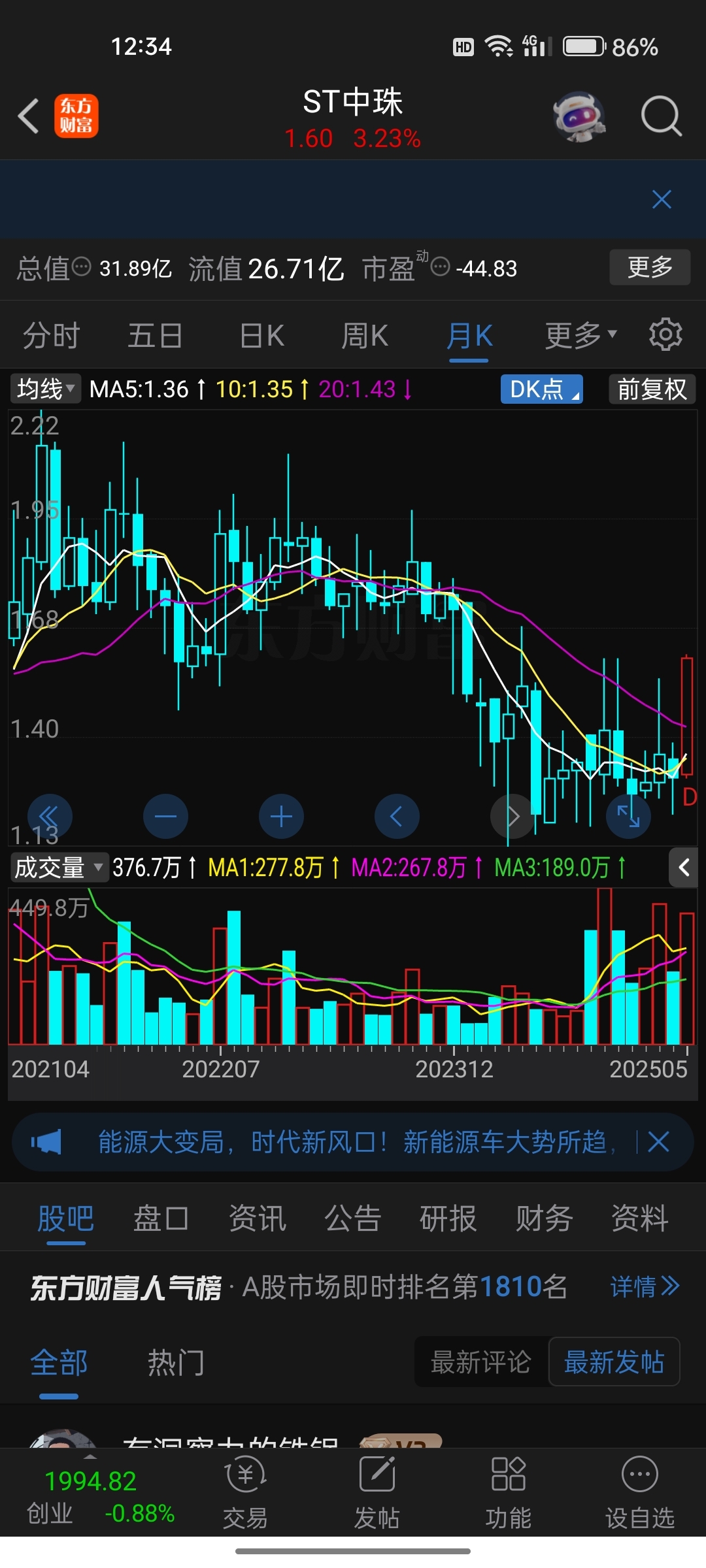Open the 资料 section tab
The width and height of the screenshot is (706, 1568).
[x=639, y=1218]
